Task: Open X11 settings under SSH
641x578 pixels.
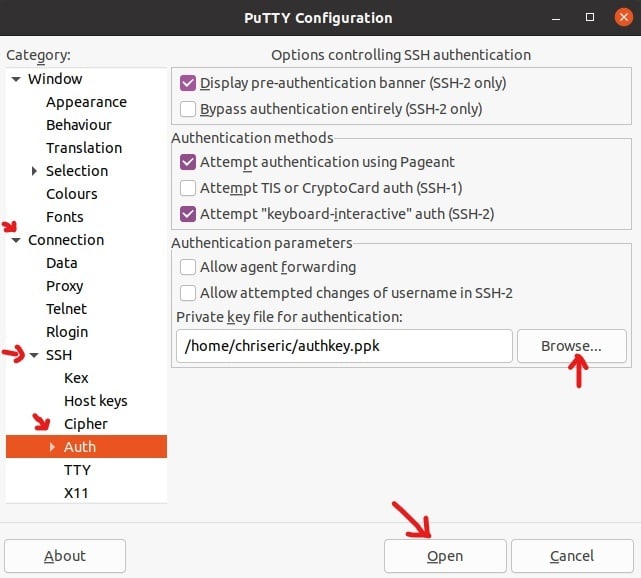Action: pos(76,493)
